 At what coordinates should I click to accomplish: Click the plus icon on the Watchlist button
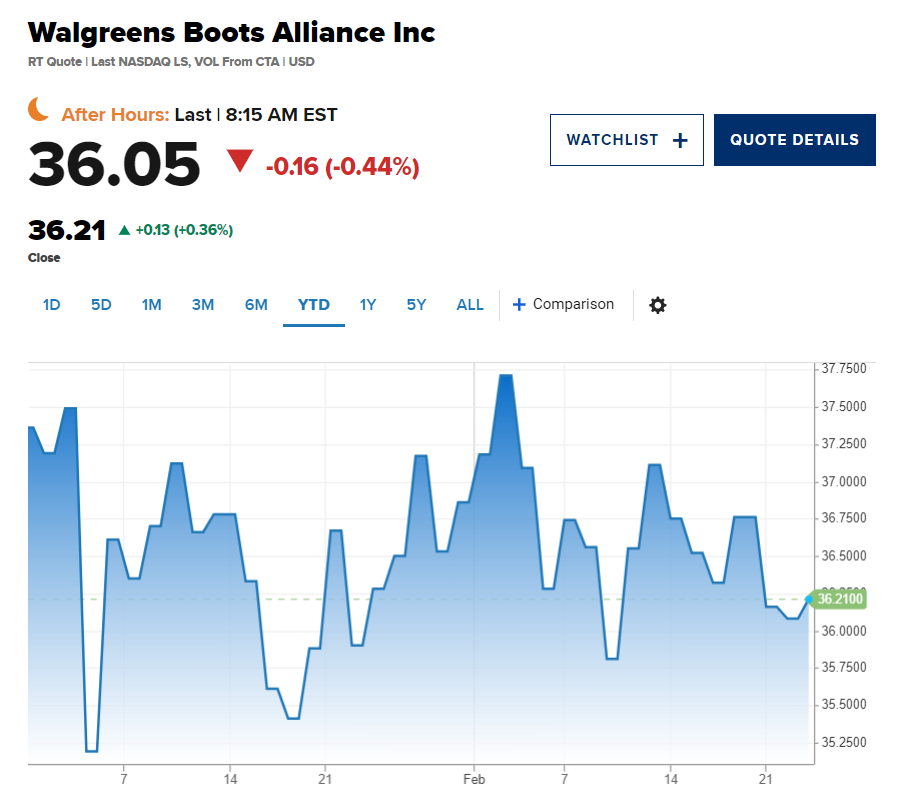(x=680, y=140)
